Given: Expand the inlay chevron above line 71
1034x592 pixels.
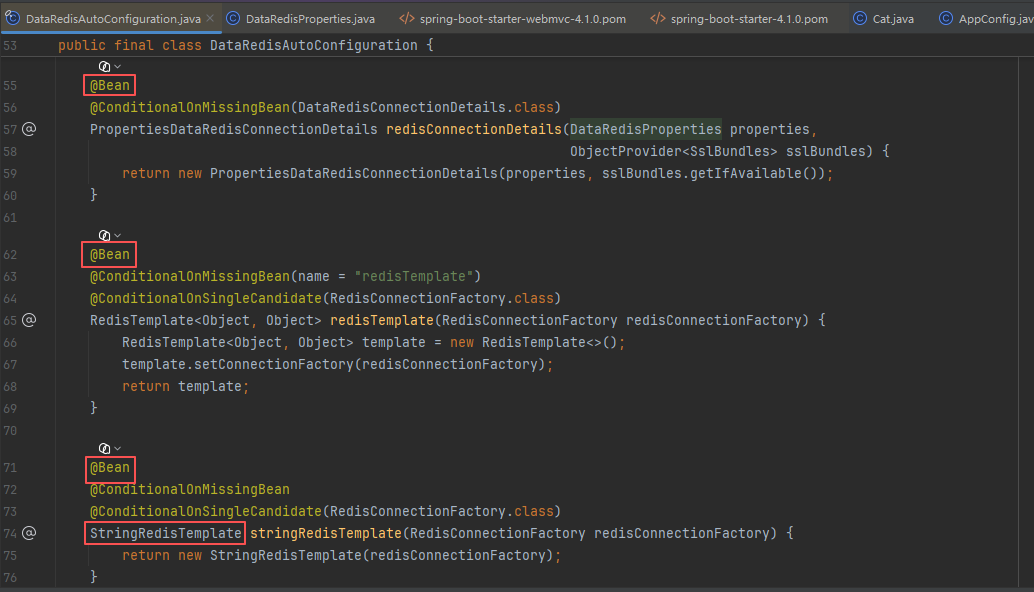Looking at the screenshot, I should [117, 448].
